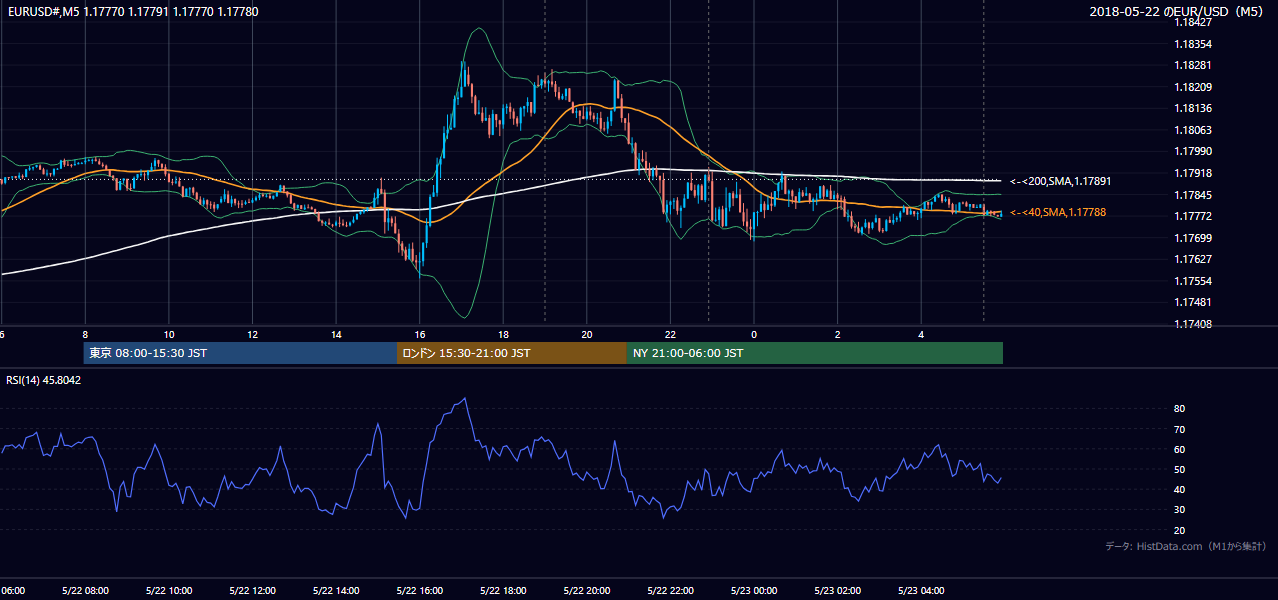Click the HistData.com data source credit
The height and width of the screenshot is (600, 1278).
1186,546
